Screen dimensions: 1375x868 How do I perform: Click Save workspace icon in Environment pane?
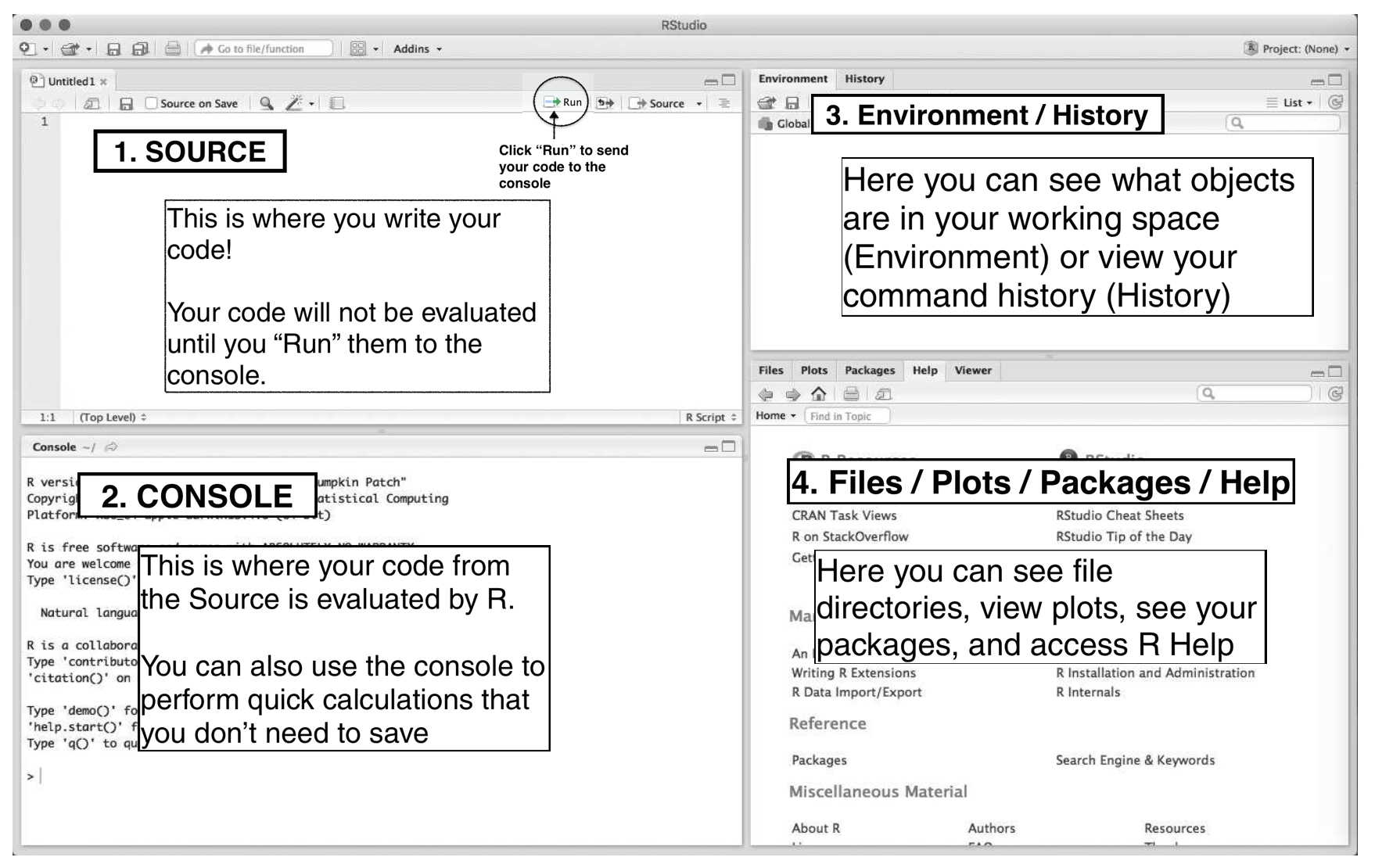tap(792, 102)
